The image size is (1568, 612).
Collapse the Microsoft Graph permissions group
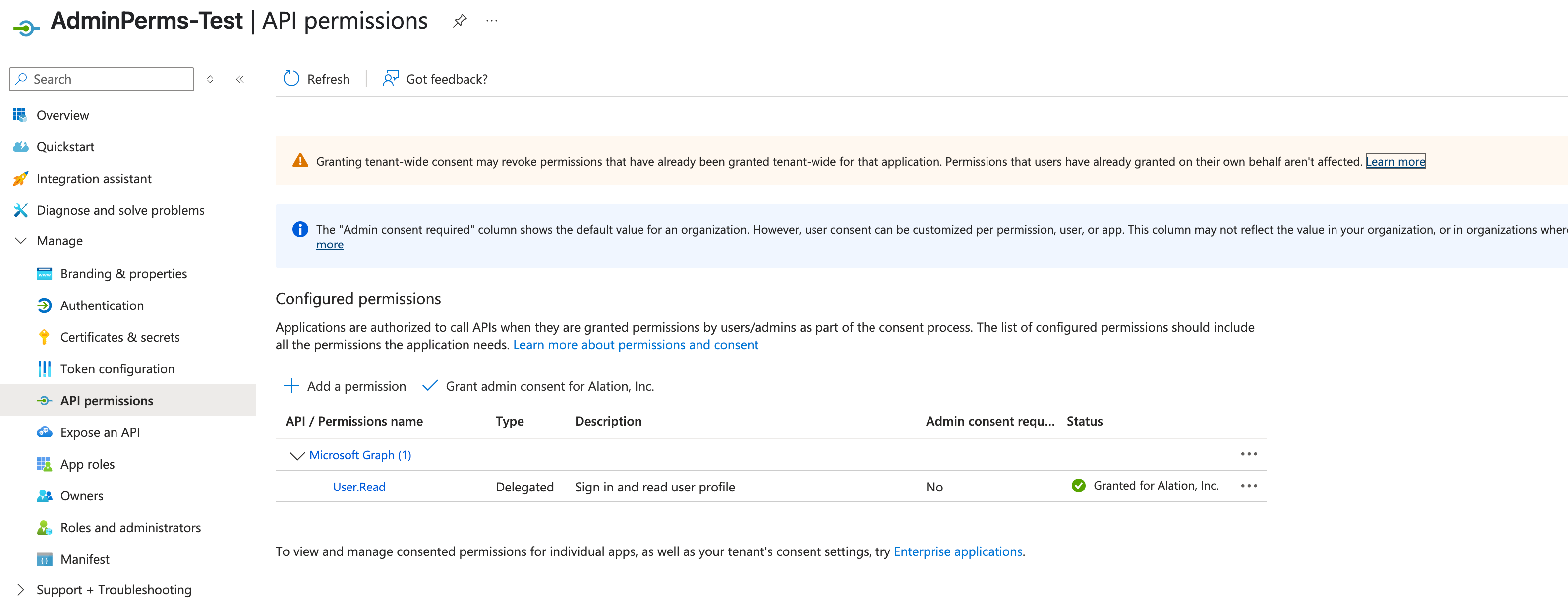pos(296,455)
